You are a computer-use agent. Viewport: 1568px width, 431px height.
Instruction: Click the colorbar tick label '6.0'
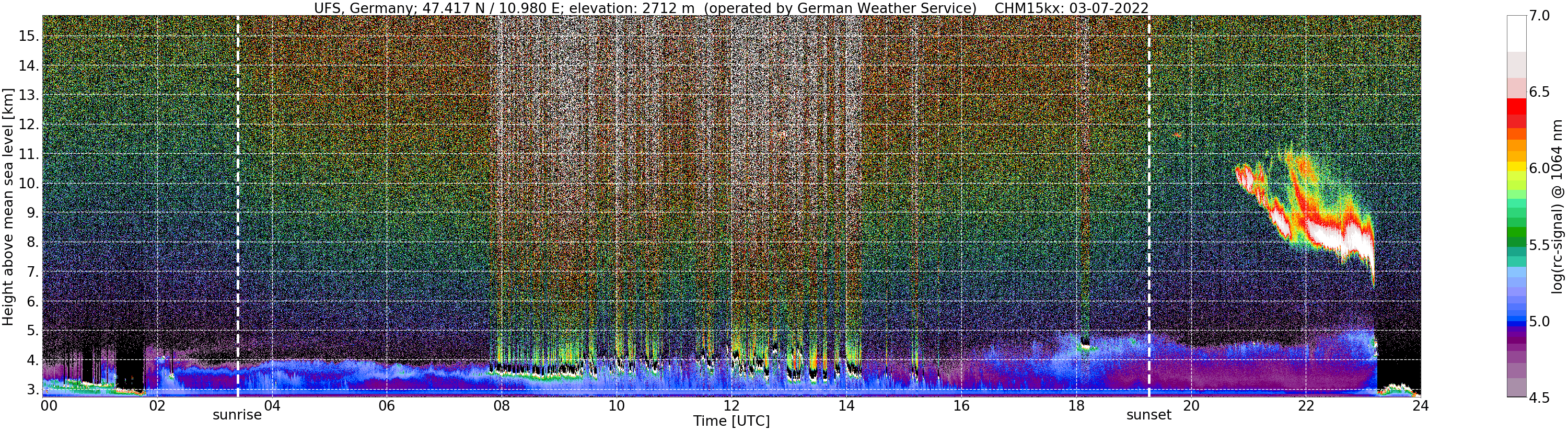pos(1540,168)
